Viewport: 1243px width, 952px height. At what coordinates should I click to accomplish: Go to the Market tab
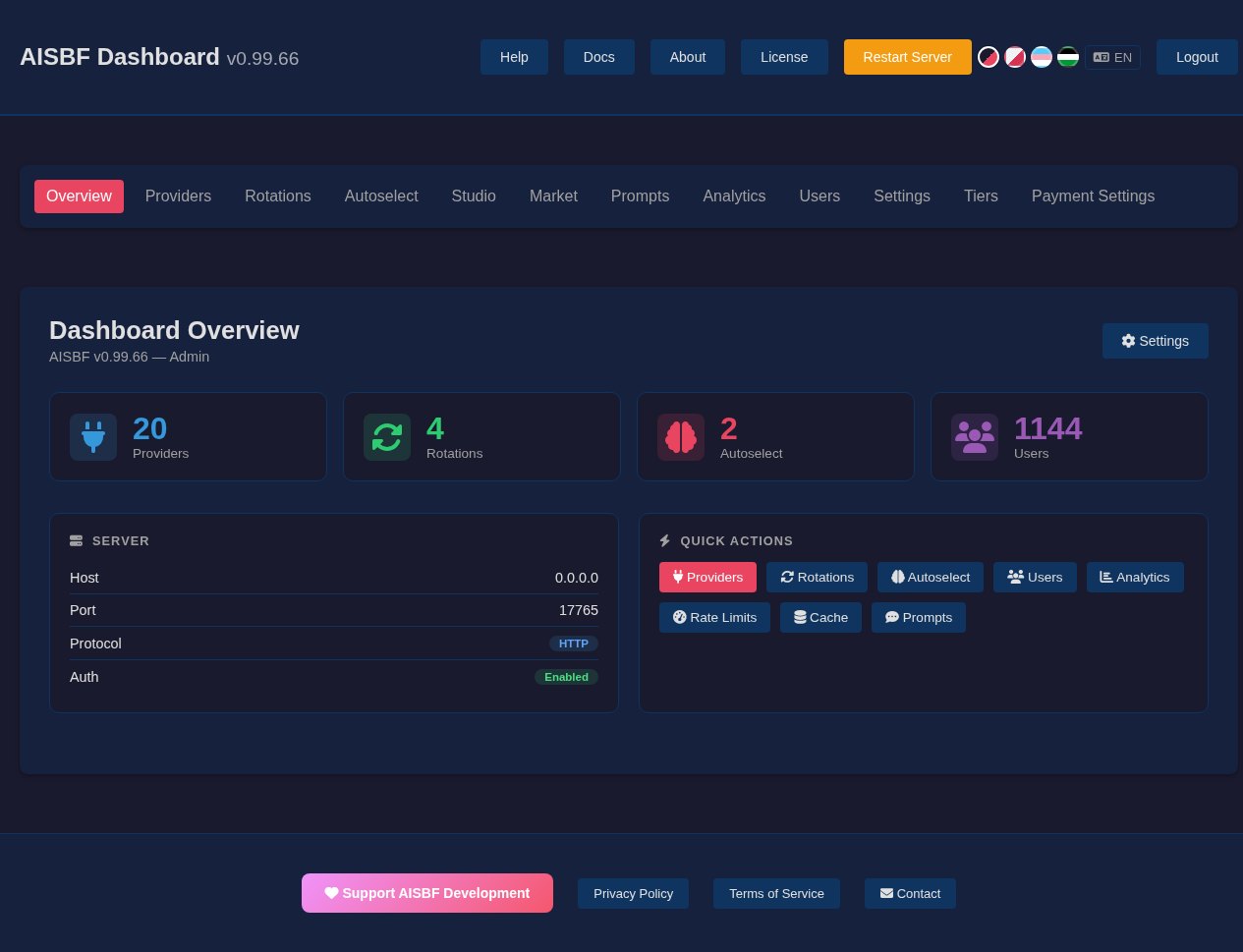pos(553,196)
